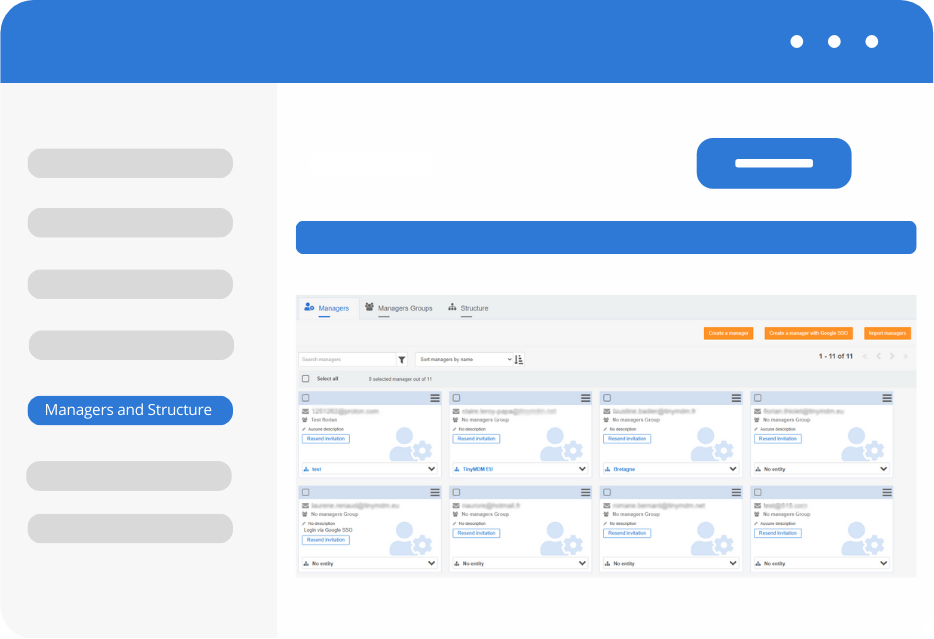Open the Sort managers by name dropdown
The width and height of the screenshot is (934, 639).
(x=464, y=359)
